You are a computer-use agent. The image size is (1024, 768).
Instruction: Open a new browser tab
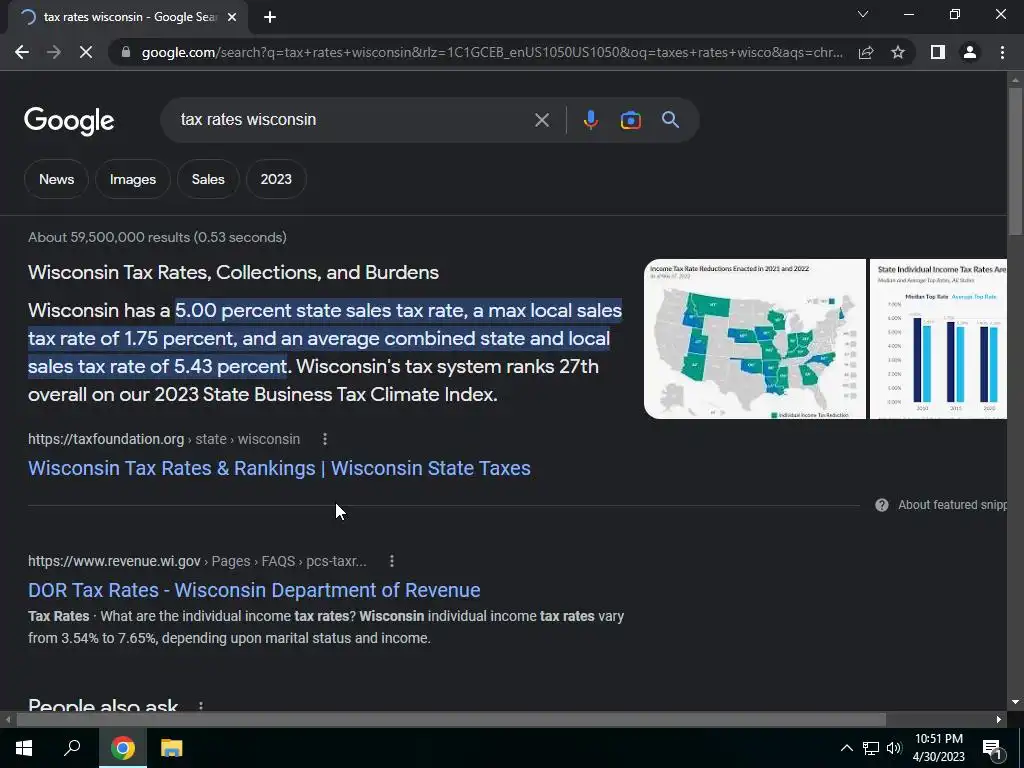point(270,17)
